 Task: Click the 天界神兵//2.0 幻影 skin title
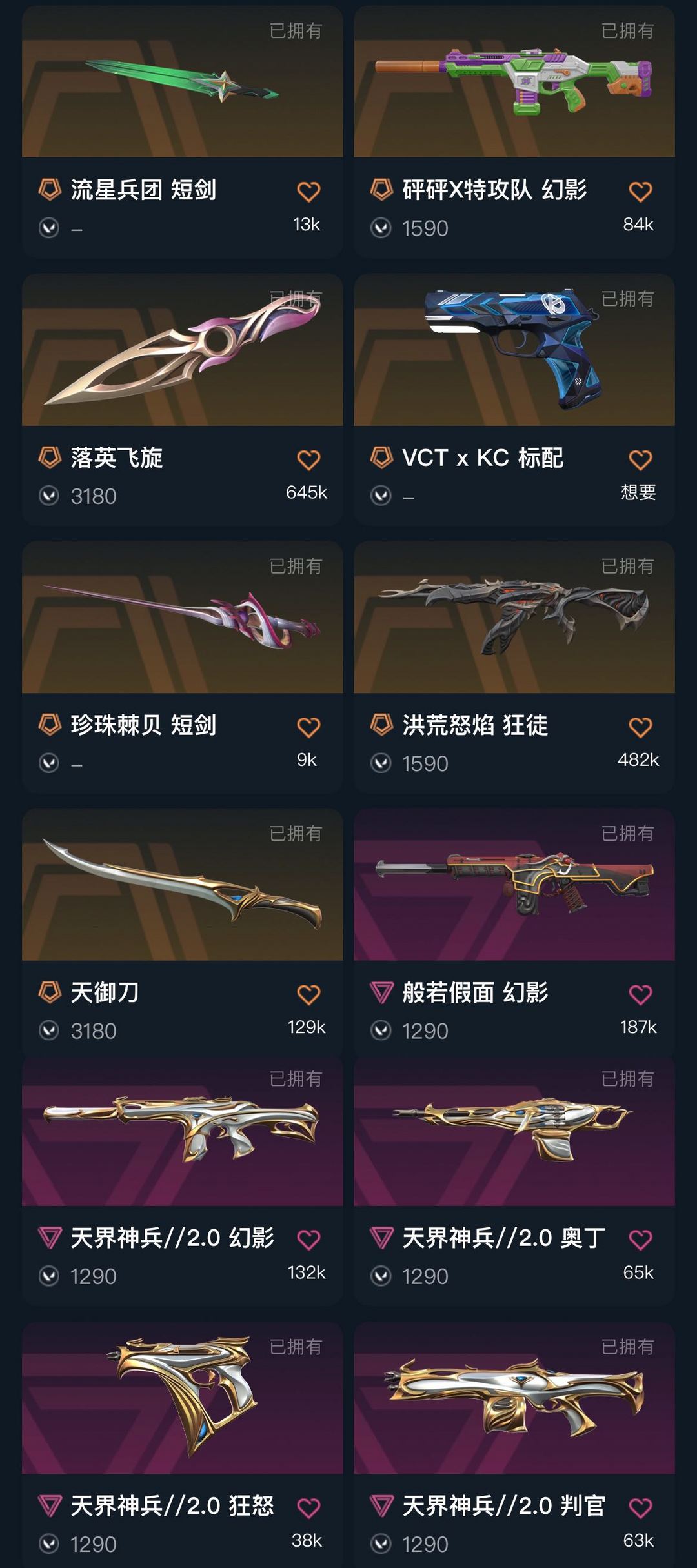point(172,1238)
